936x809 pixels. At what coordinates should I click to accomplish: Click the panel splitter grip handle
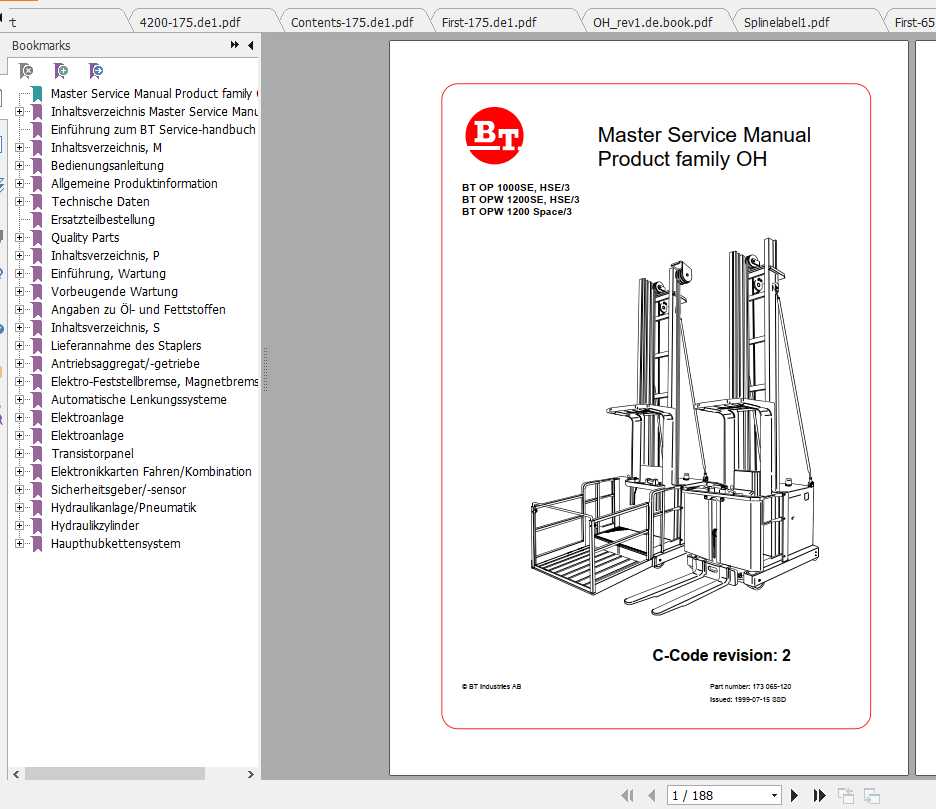pyautogui.click(x=266, y=368)
